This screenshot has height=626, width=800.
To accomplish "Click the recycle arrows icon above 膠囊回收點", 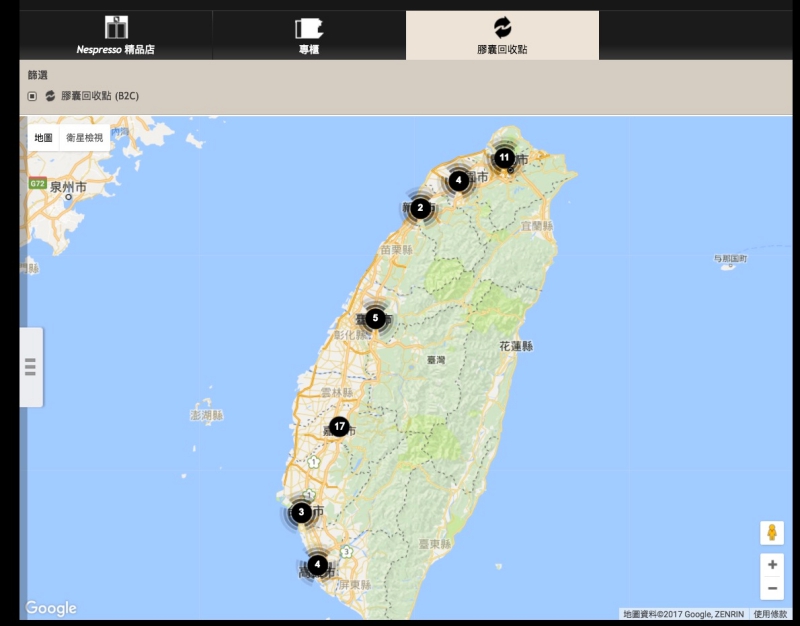I will (502, 27).
